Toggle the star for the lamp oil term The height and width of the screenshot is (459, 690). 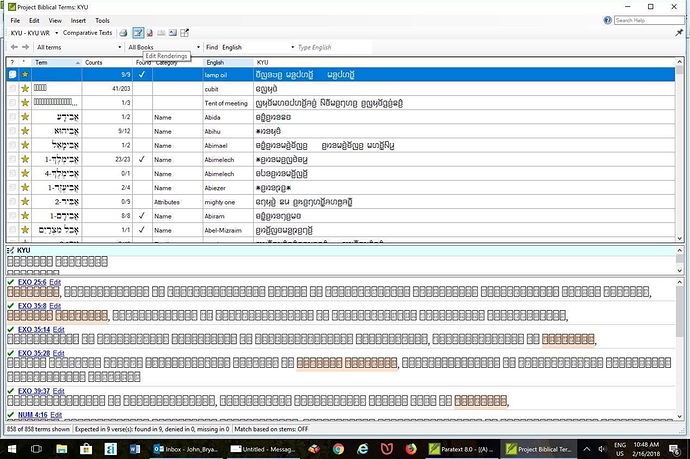point(25,74)
